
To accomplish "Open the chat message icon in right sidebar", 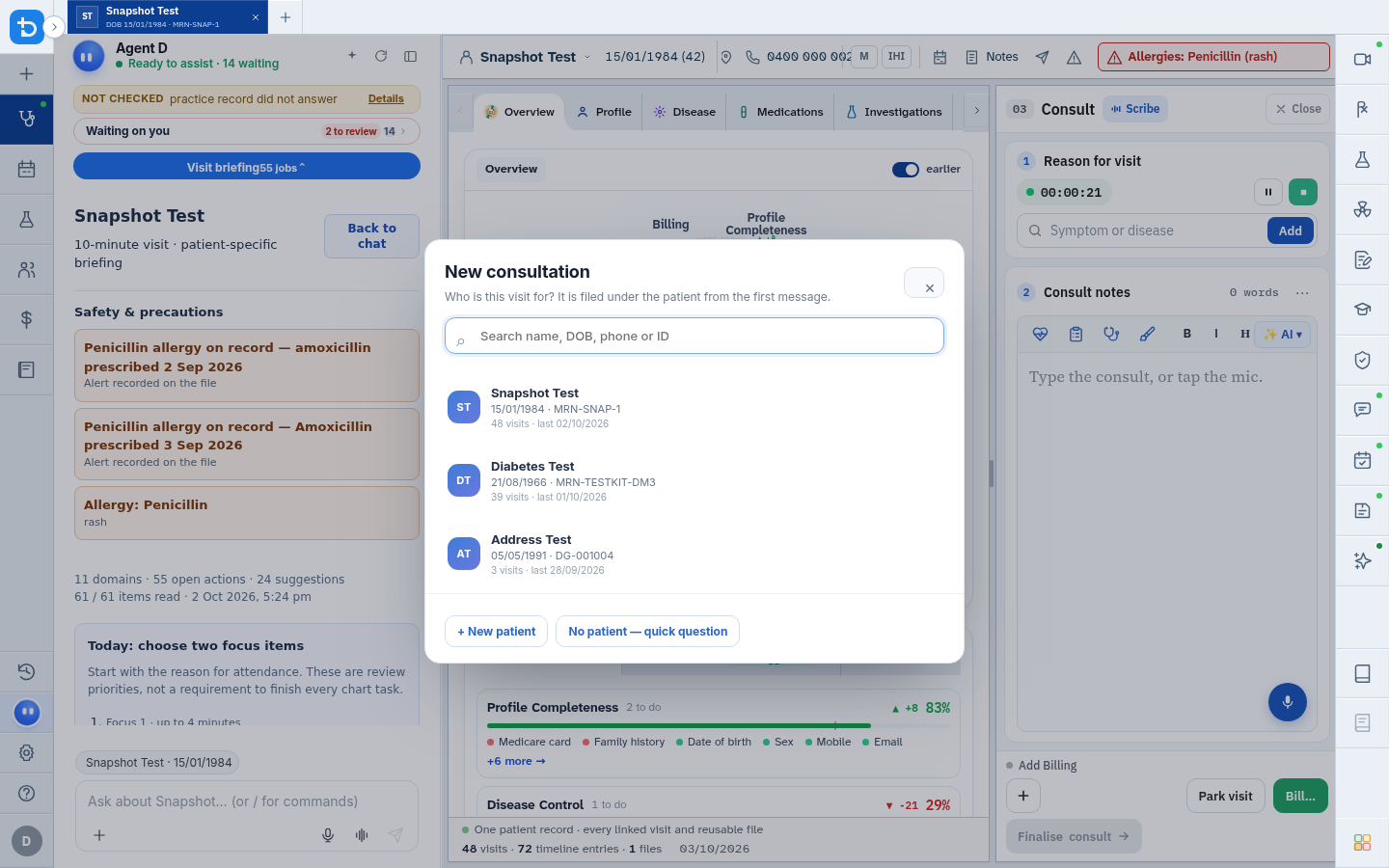I will click(x=1362, y=410).
